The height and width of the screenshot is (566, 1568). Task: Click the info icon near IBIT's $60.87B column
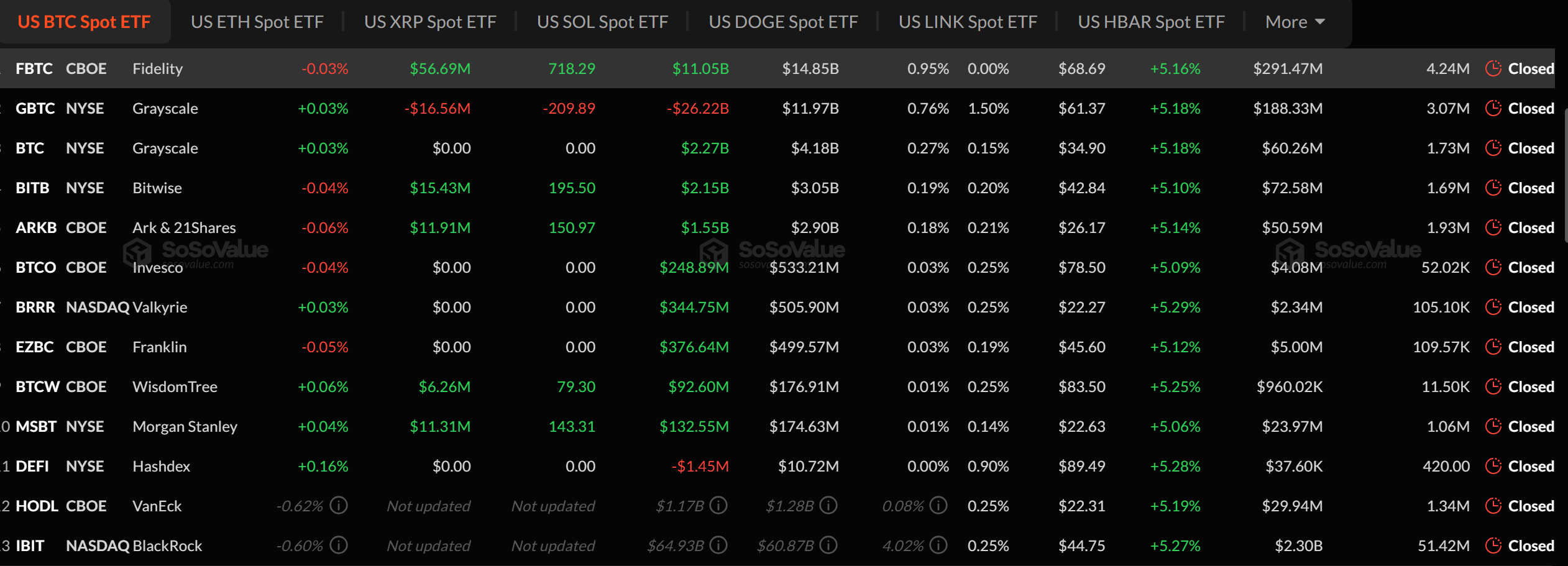[x=828, y=545]
